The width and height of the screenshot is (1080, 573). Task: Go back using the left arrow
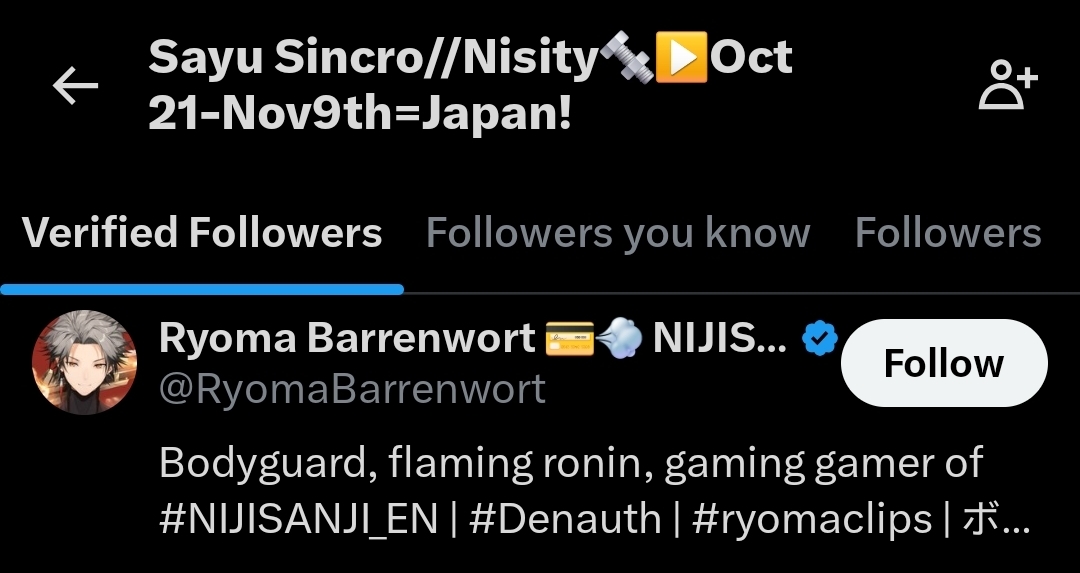click(x=75, y=85)
